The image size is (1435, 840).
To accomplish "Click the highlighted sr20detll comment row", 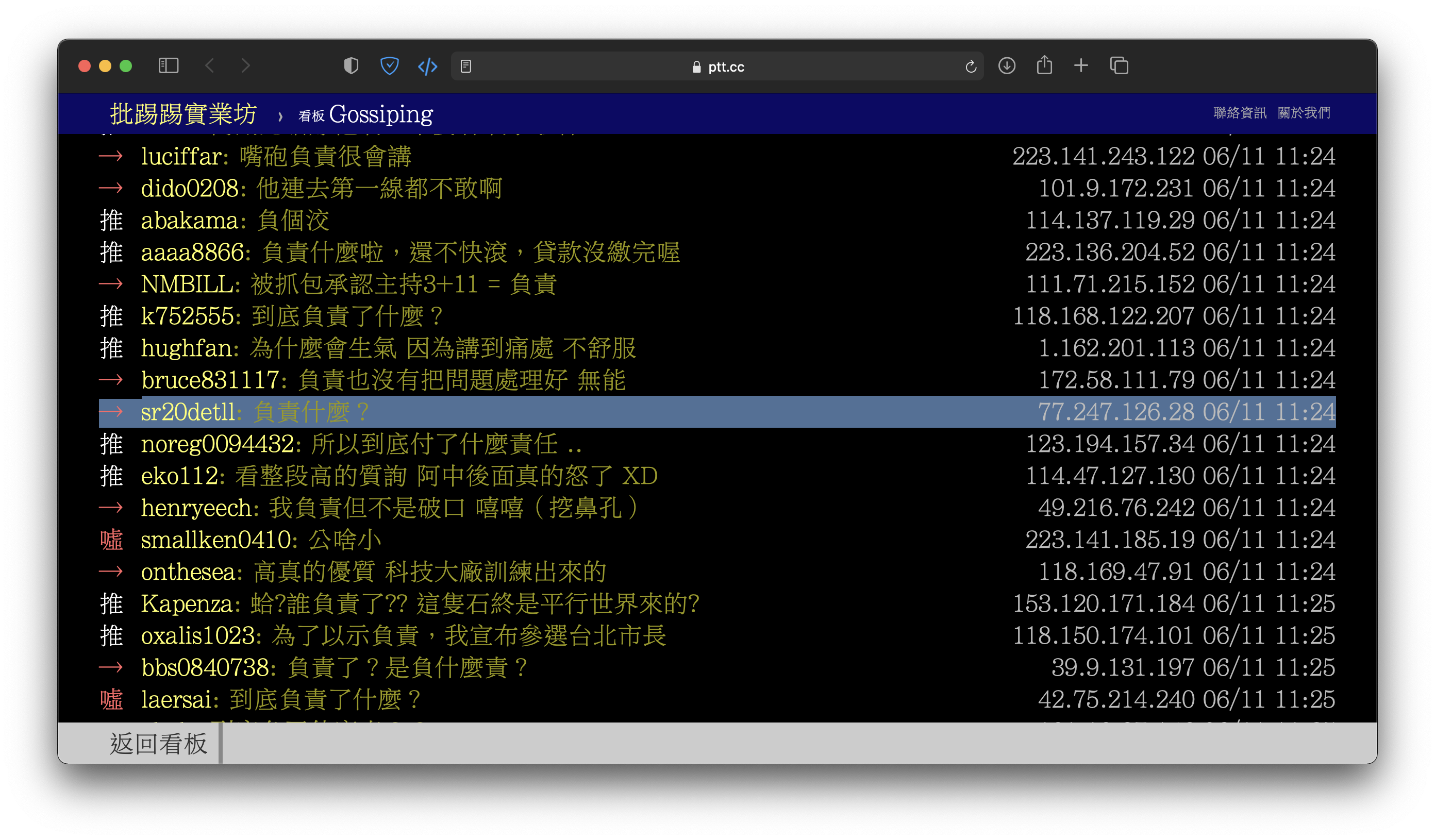I will 716,412.
